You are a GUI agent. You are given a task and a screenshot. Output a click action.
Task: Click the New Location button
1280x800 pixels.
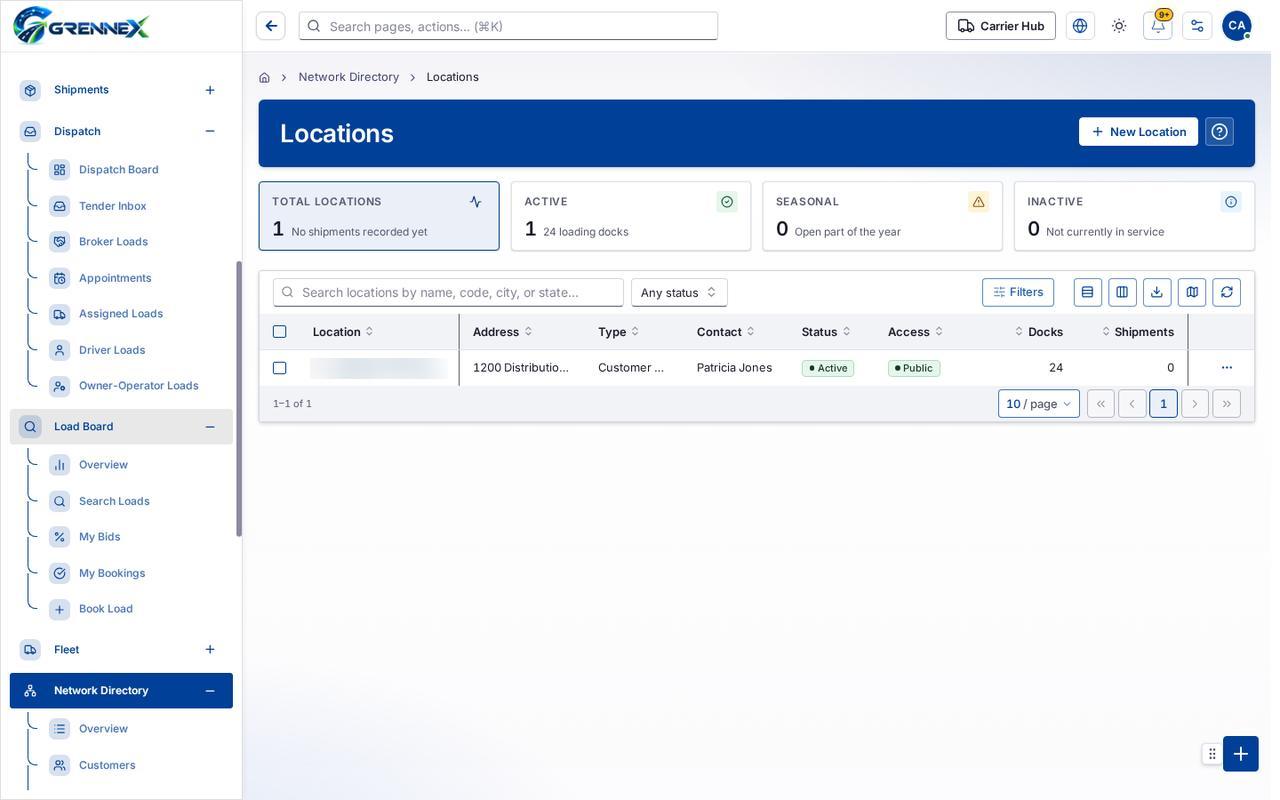1138,132
